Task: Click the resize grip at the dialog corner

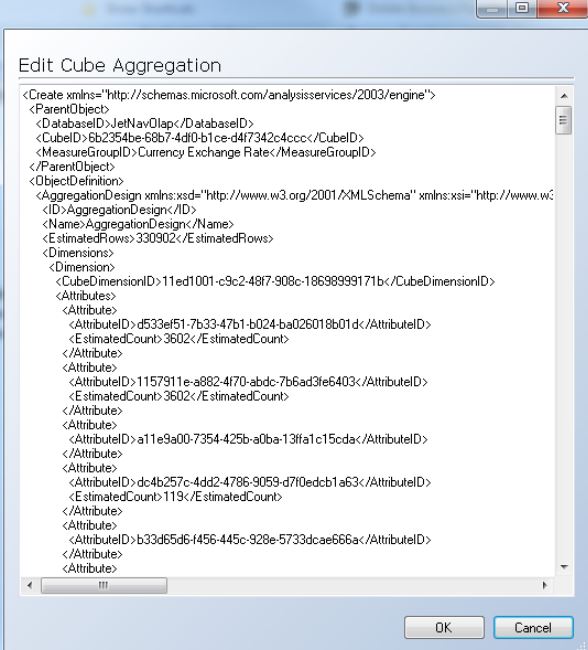Action: click(x=582, y=645)
